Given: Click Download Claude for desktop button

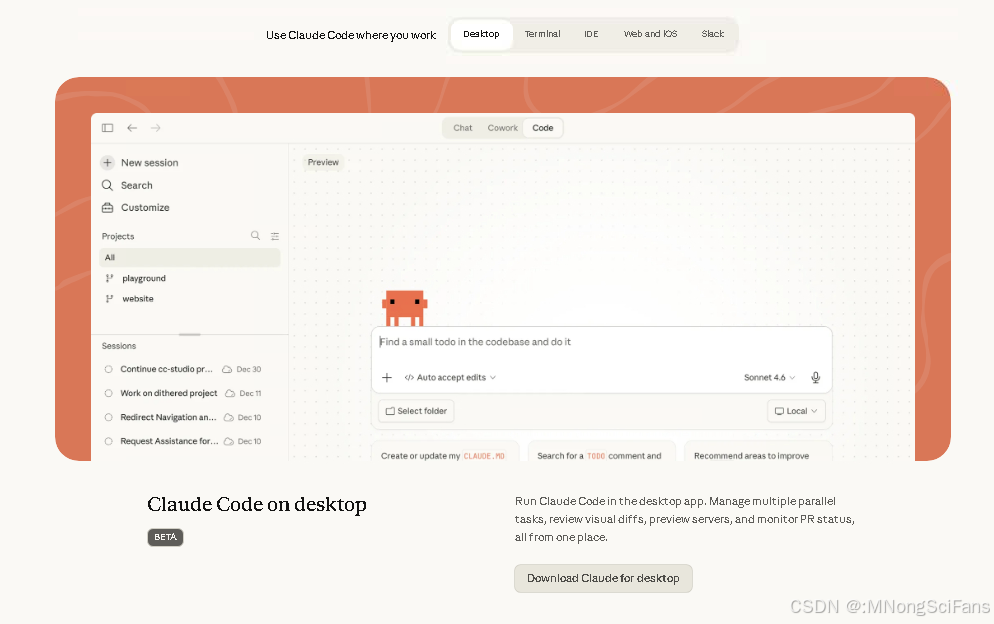Looking at the screenshot, I should [603, 578].
